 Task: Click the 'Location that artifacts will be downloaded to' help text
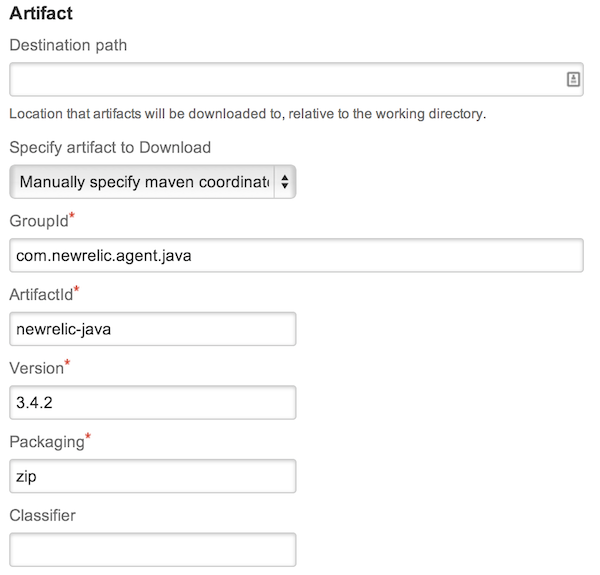tap(248, 114)
